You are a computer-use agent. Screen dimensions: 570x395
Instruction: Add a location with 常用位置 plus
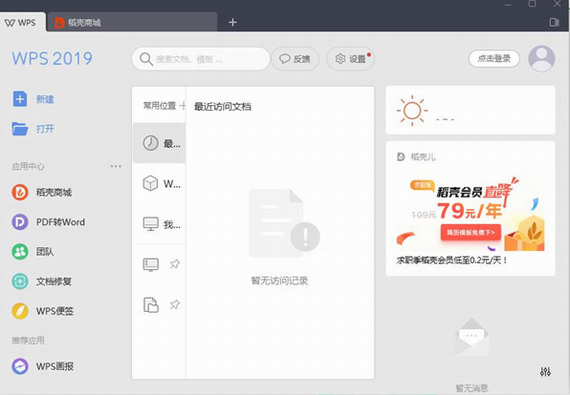pyautogui.click(x=182, y=106)
